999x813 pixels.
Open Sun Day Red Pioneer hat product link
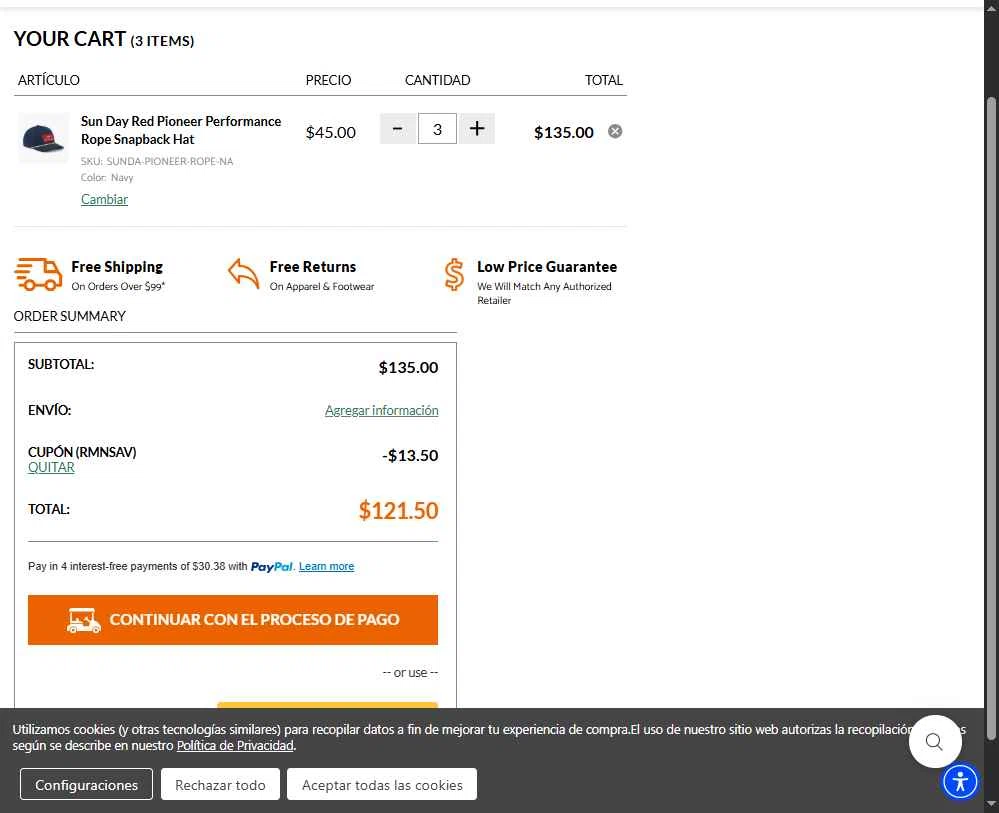[180, 130]
